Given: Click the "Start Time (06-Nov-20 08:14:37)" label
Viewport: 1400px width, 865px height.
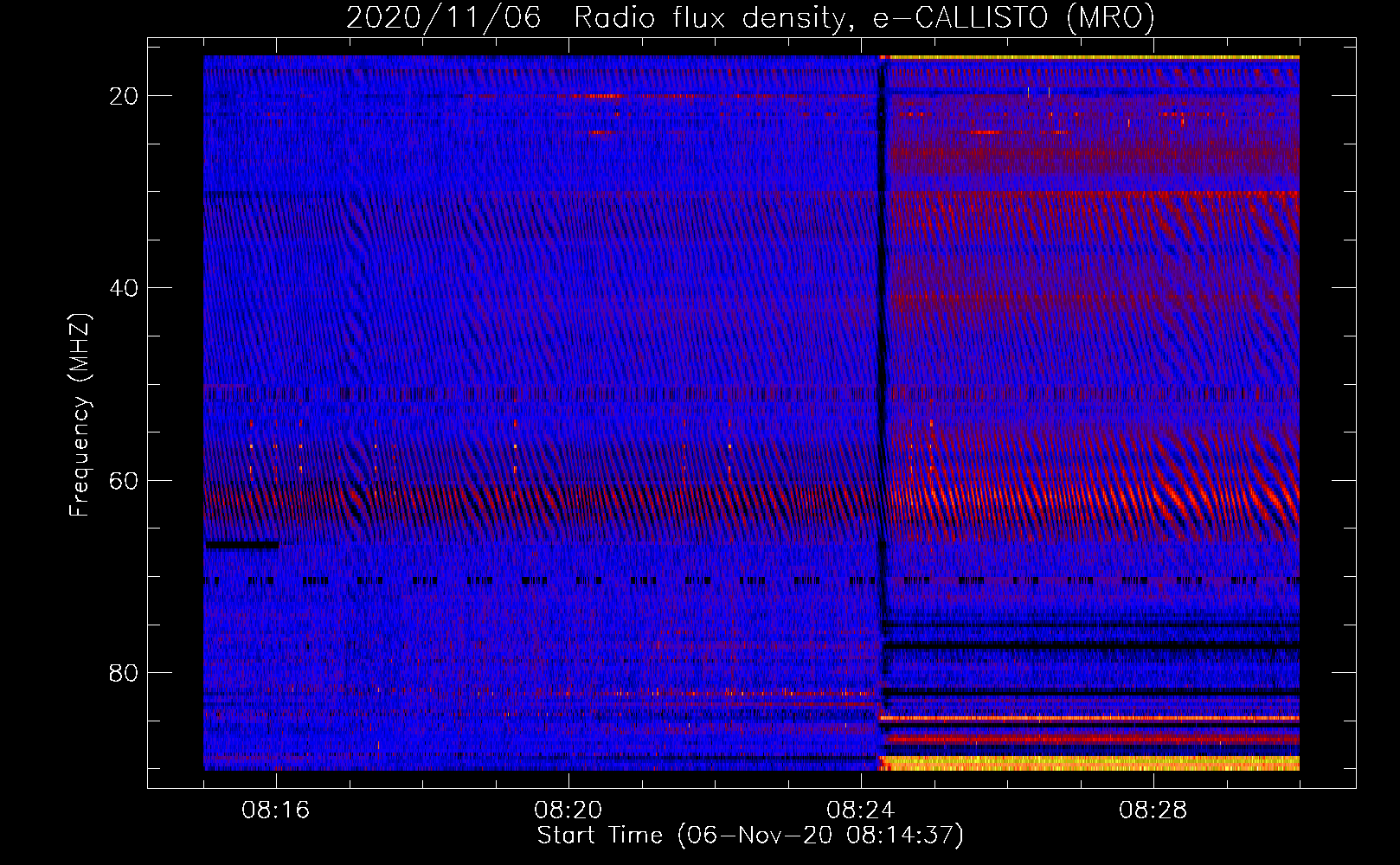Looking at the screenshot, I should click(750, 835).
